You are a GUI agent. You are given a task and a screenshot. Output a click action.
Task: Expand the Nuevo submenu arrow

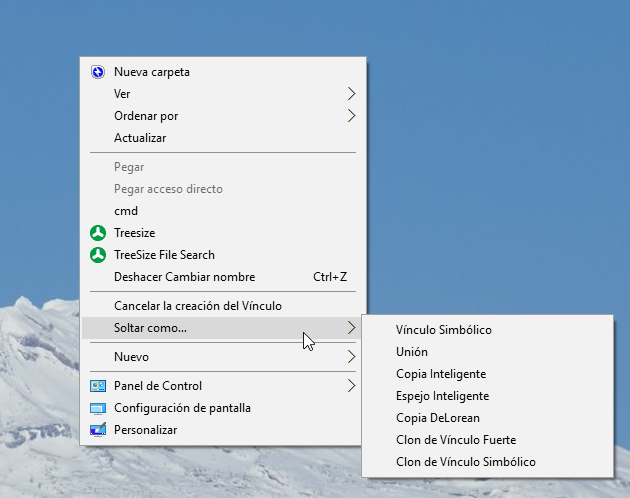click(352, 357)
